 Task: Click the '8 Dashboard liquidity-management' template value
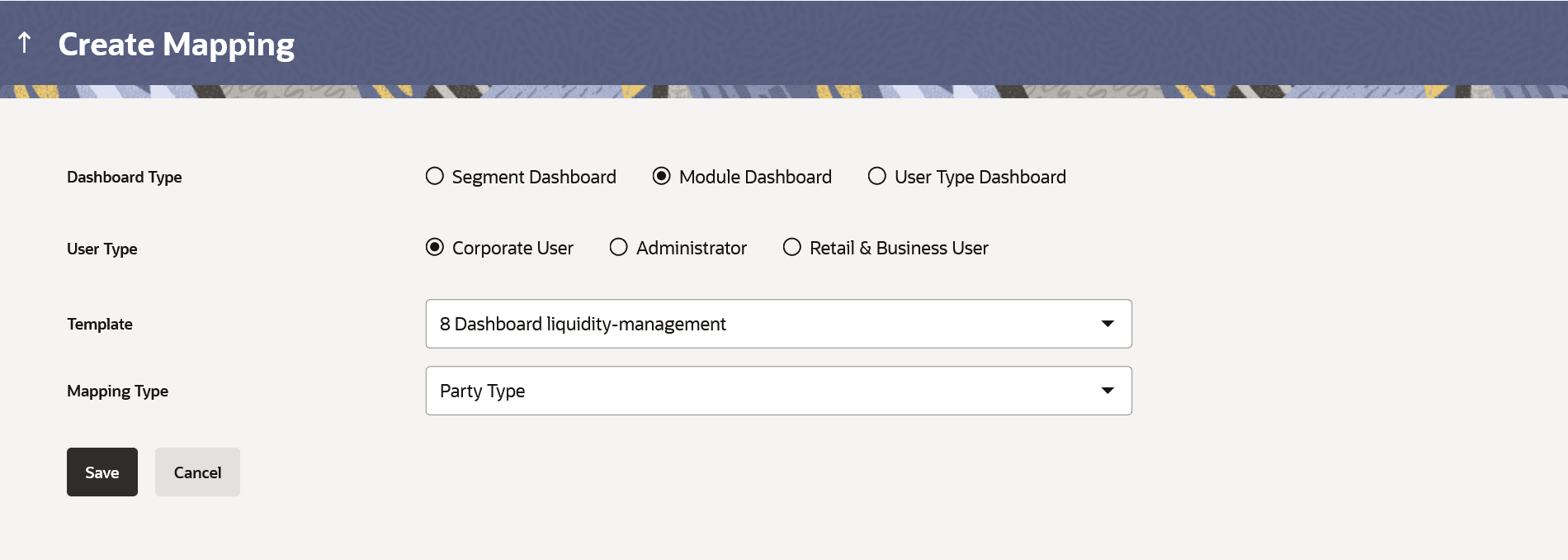[583, 324]
